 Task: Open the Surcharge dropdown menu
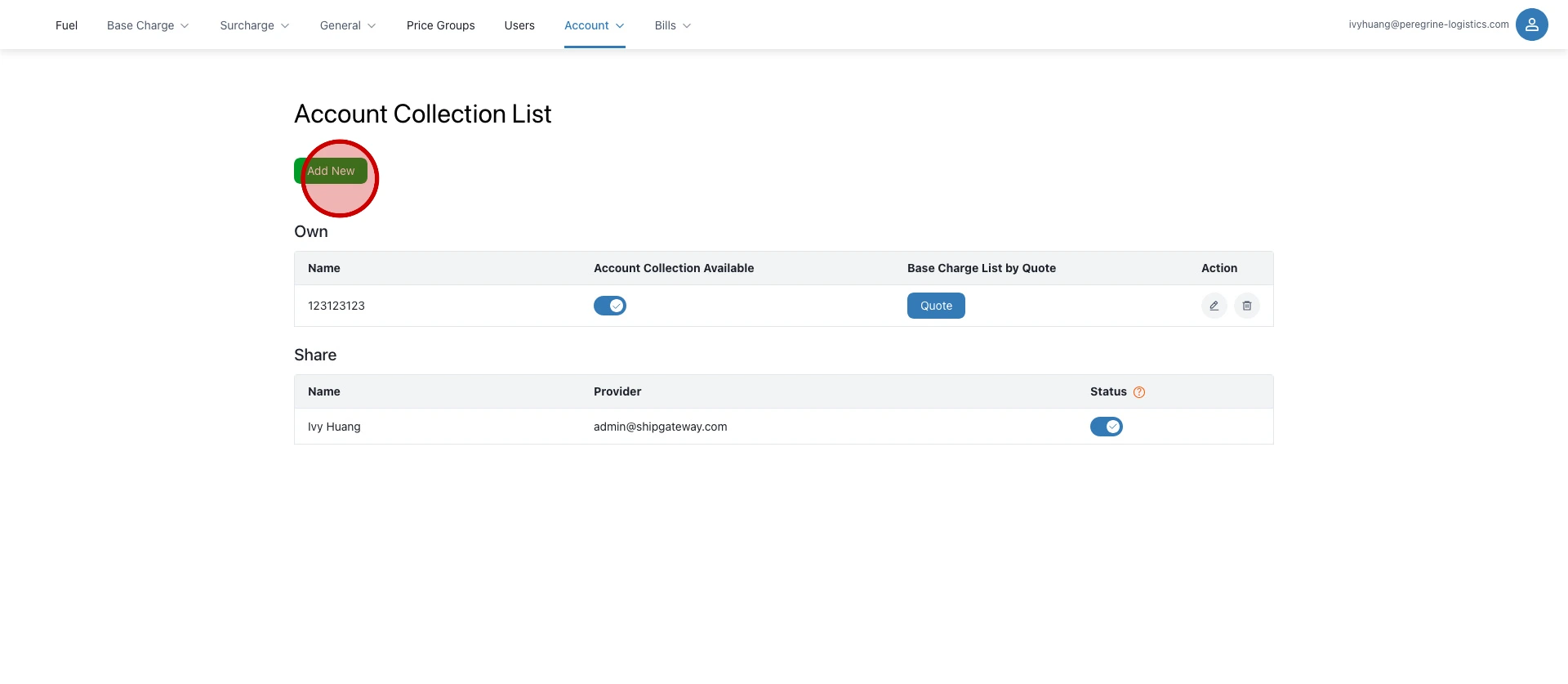click(x=254, y=25)
